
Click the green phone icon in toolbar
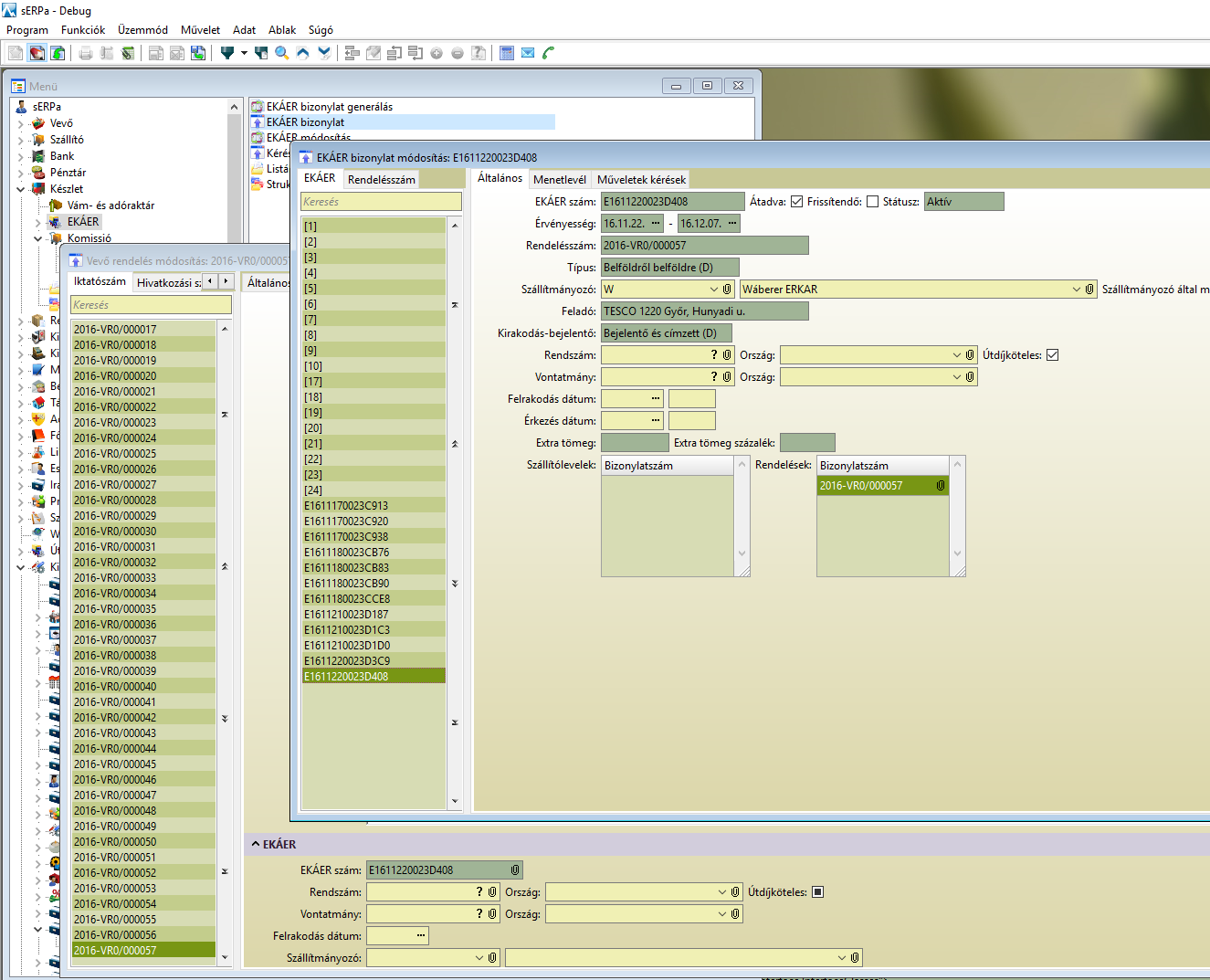pos(548,53)
